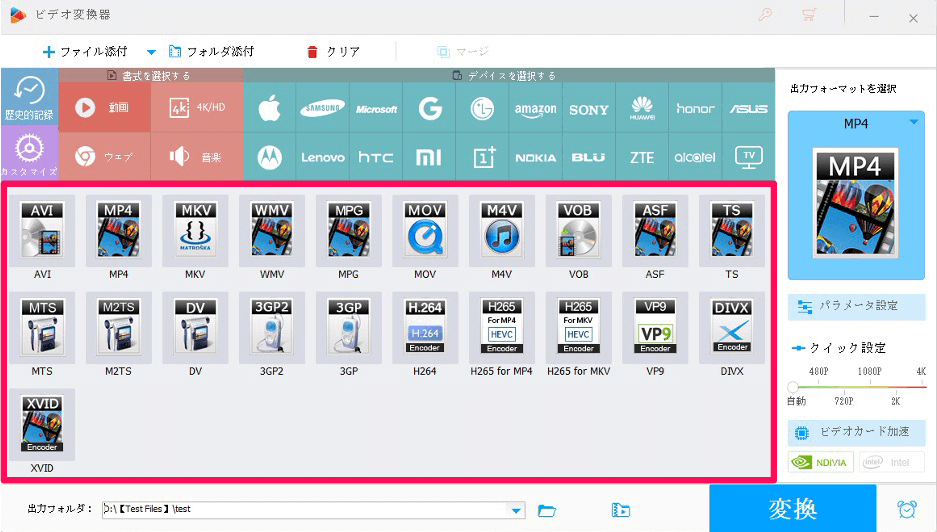Expand the MP4 output format dropdown
The height and width of the screenshot is (532, 937).
tap(914, 123)
